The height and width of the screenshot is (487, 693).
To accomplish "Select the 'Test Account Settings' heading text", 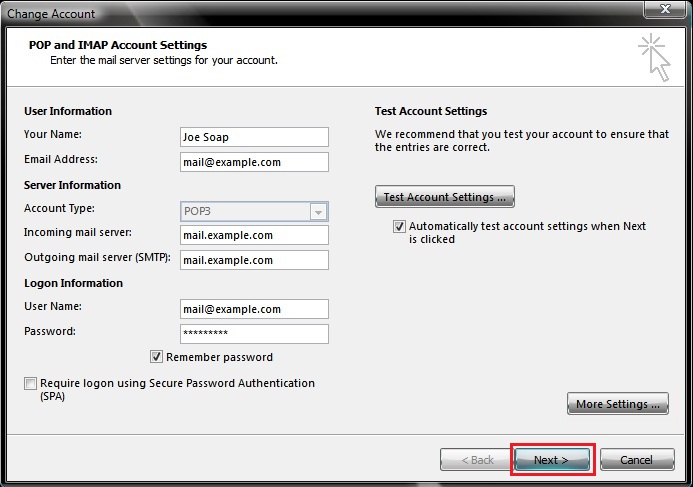I will click(x=431, y=111).
